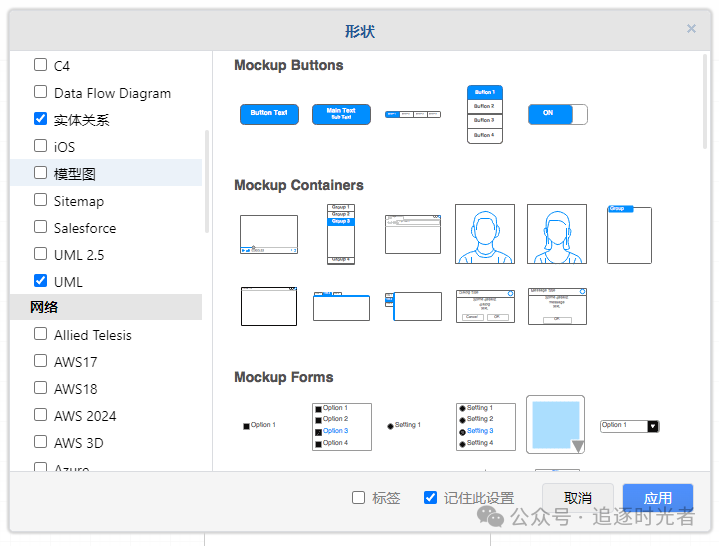Uncheck the UML shape library
This screenshot has height=546, width=719.
(41, 281)
